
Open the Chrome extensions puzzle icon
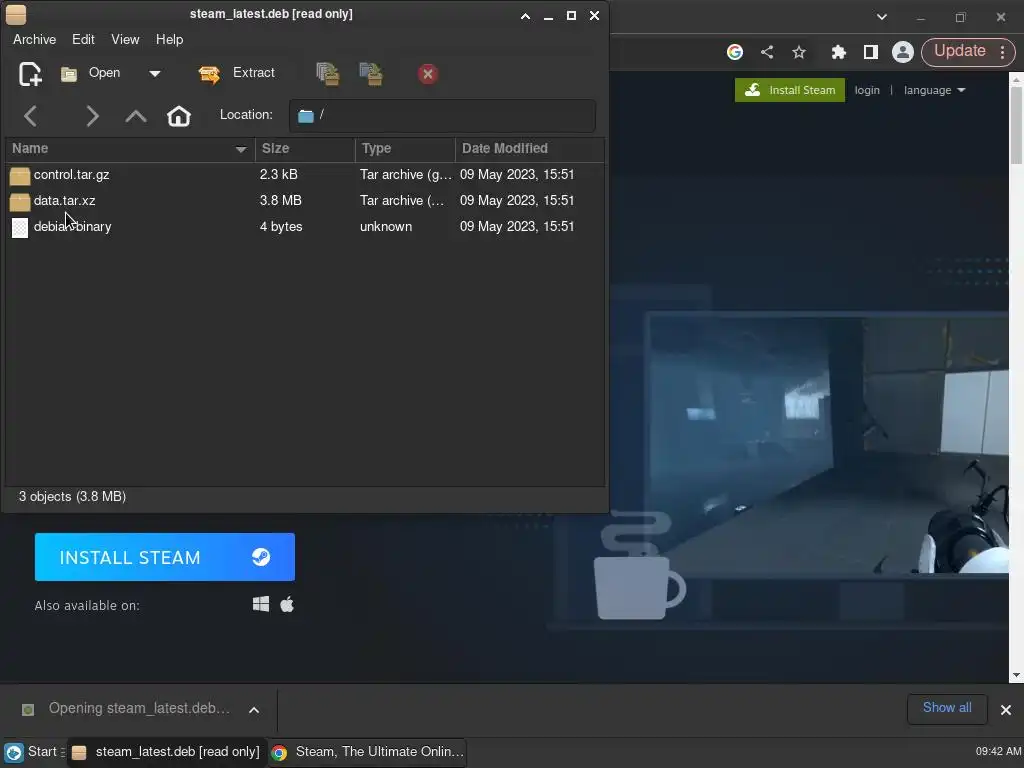(839, 52)
